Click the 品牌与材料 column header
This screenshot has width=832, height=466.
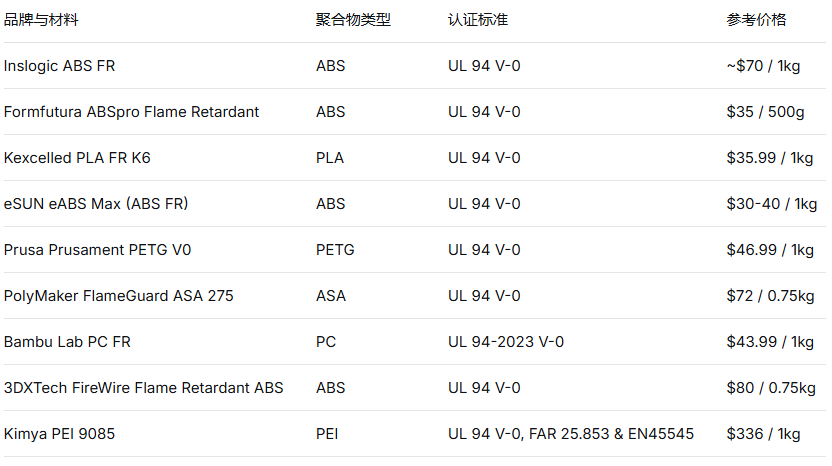[x=41, y=20]
